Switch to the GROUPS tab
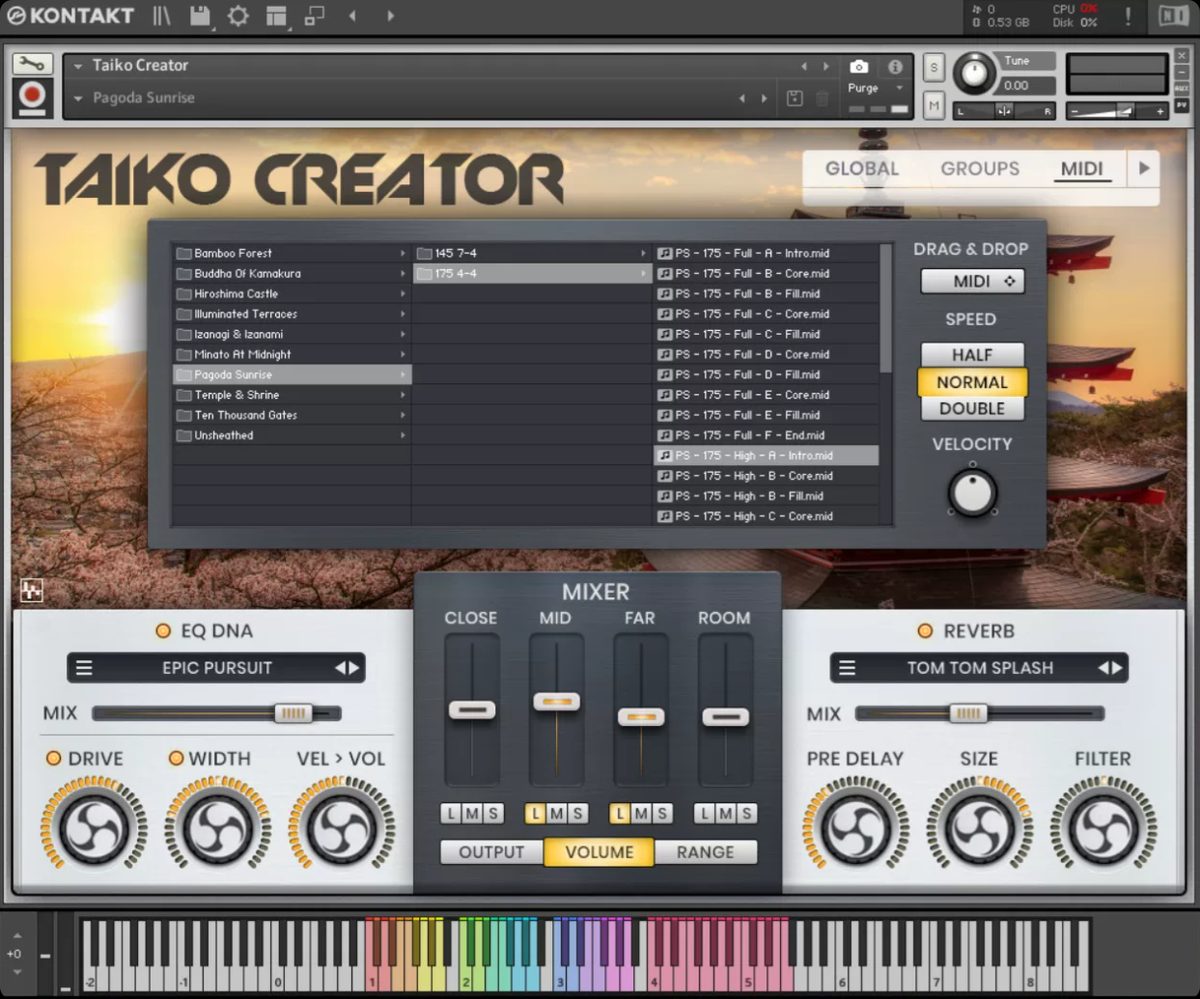1200x999 pixels. click(980, 169)
